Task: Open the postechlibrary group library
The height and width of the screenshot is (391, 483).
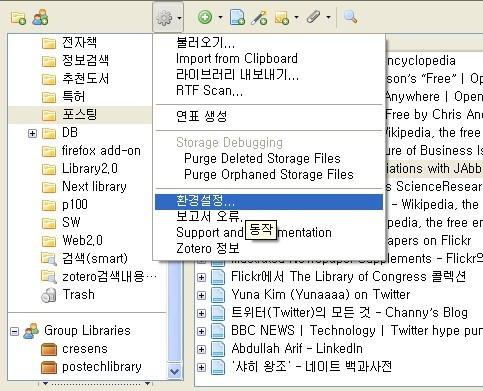Action: point(102,367)
